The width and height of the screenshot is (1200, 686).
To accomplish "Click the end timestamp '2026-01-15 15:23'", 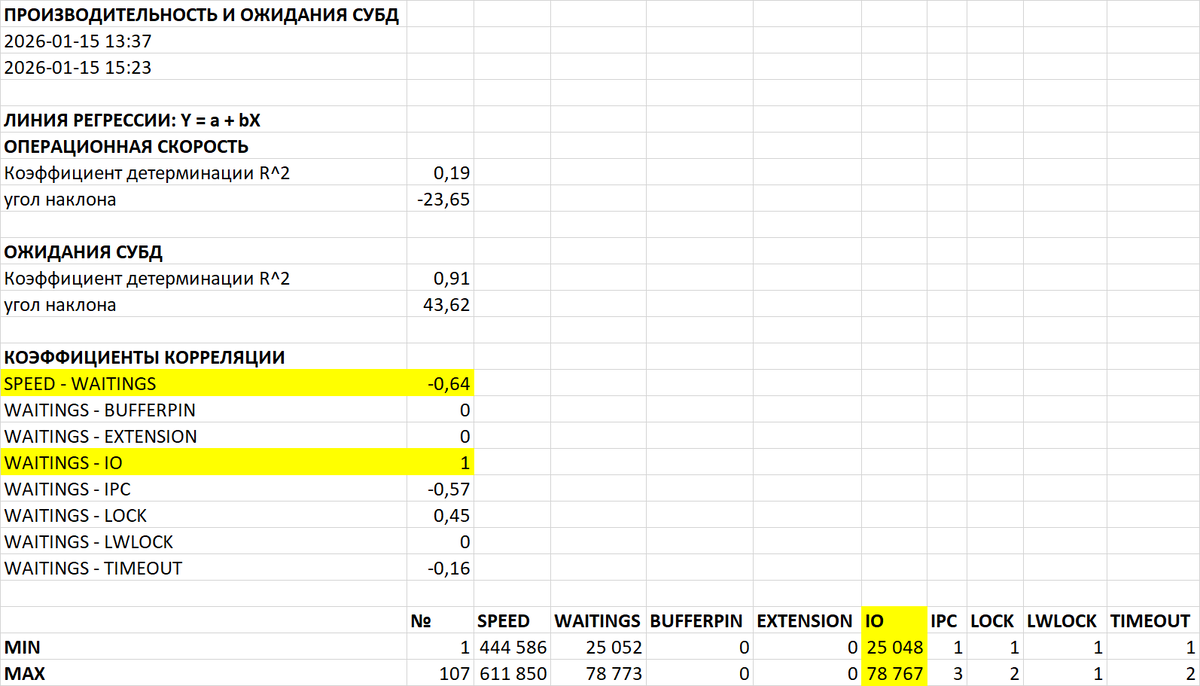I will pos(78,68).
